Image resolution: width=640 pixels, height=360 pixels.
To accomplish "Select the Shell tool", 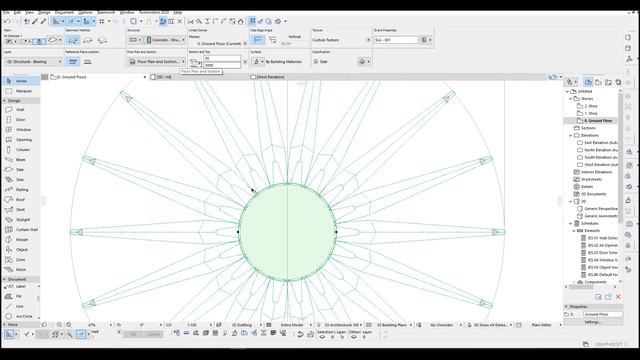I will click(20, 209).
